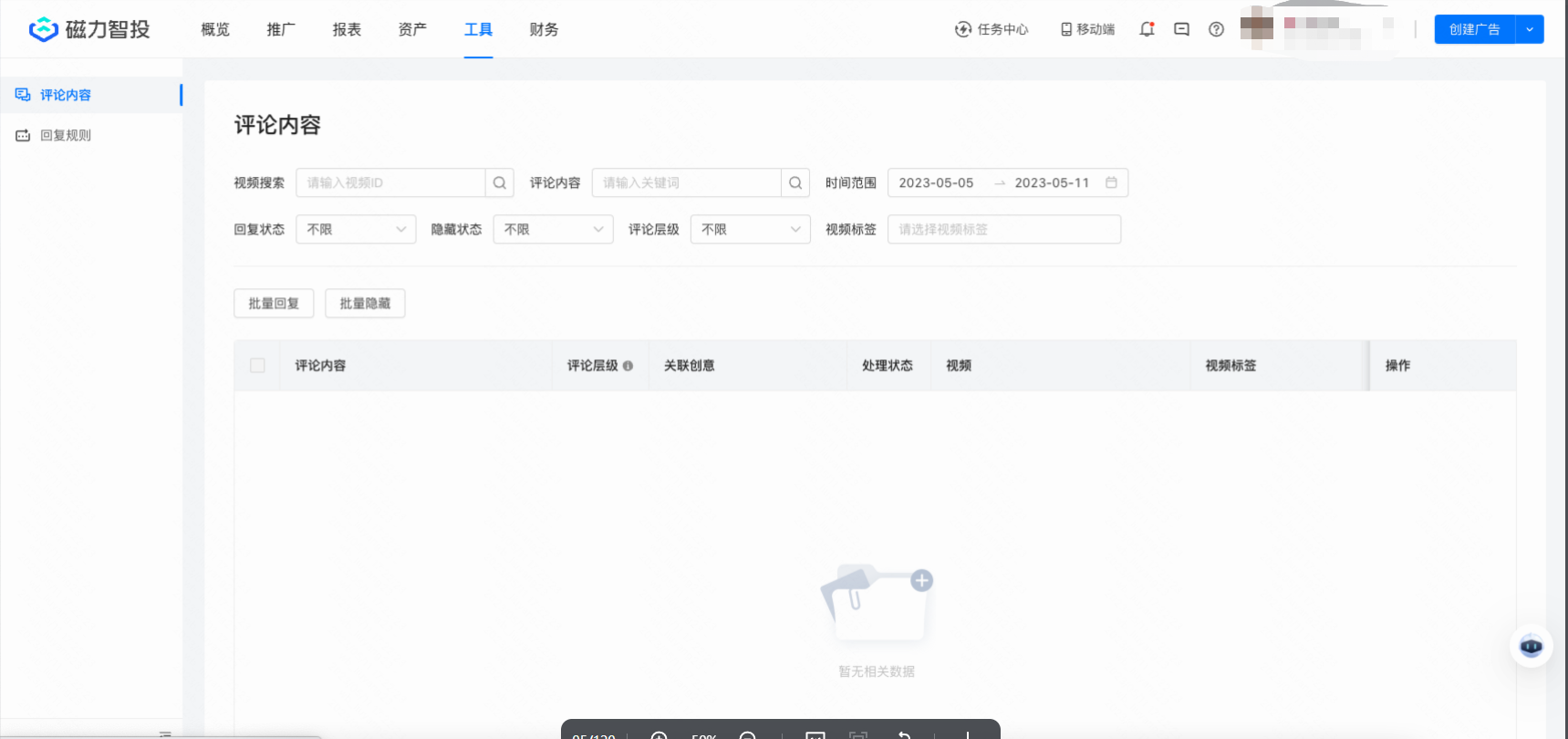Viewport: 1568px width, 739px height.
Task: Focus the 评论内容 keyword input
Action: click(686, 182)
